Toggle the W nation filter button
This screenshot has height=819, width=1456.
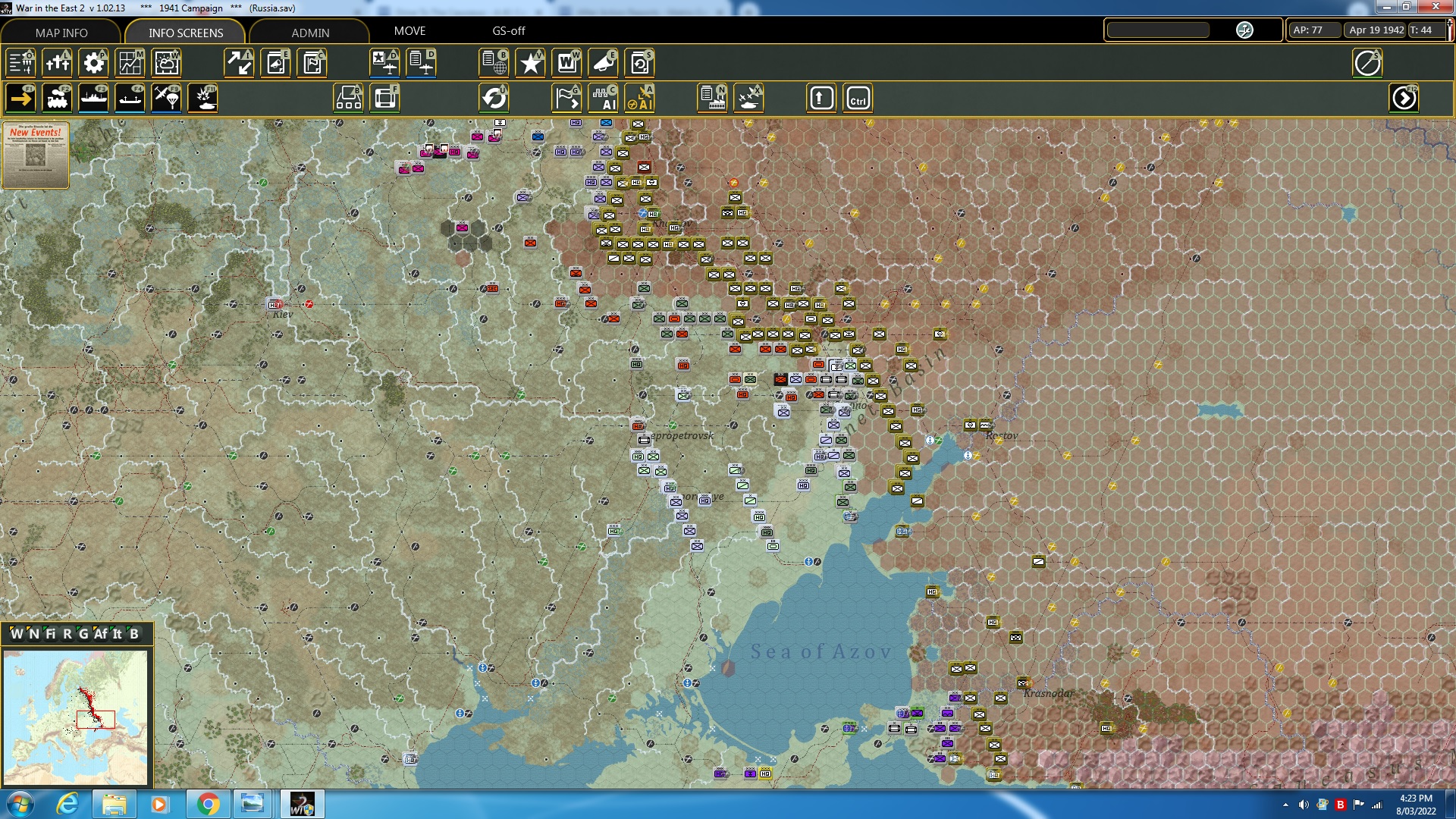[16, 634]
